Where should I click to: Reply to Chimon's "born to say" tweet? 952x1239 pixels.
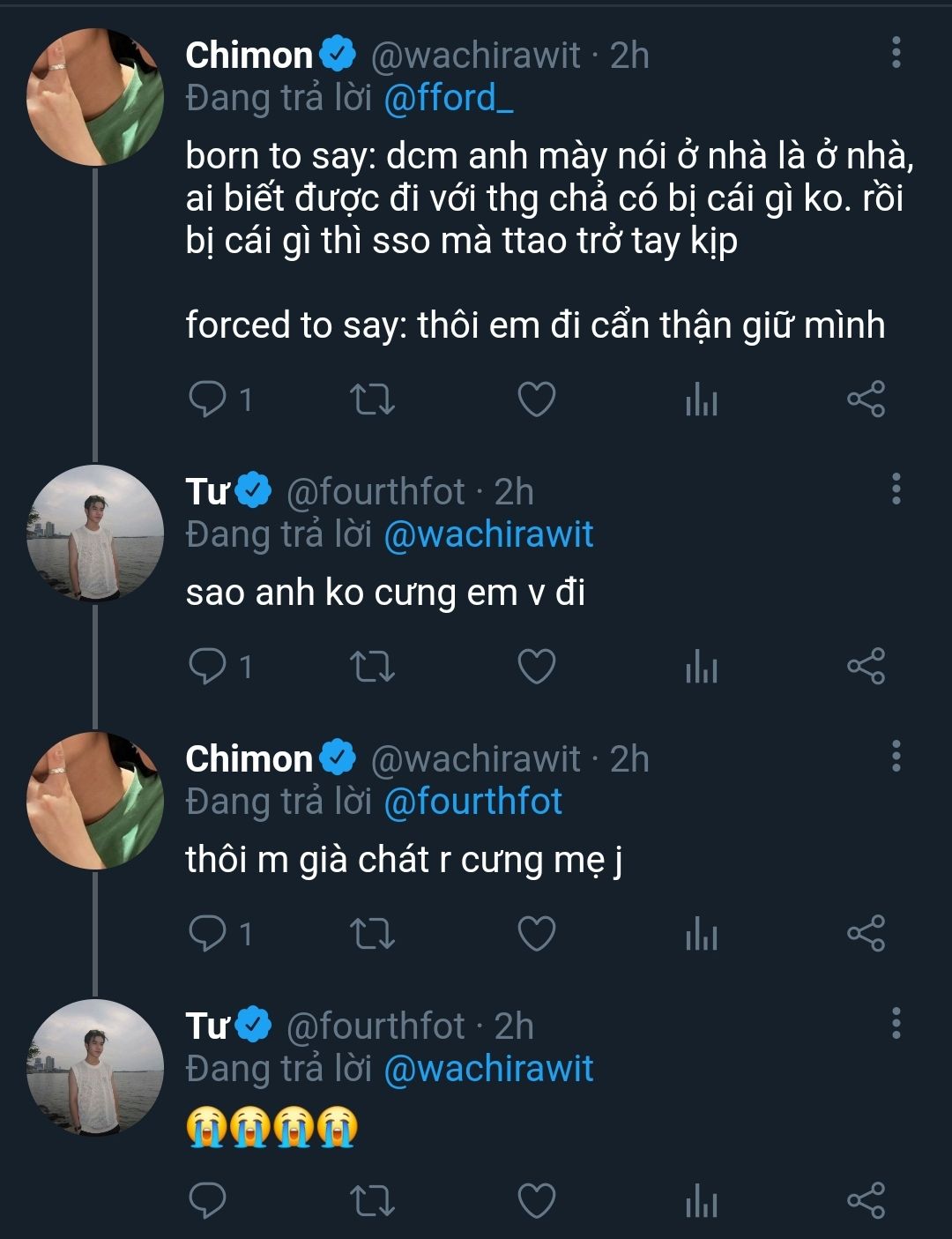pos(209,400)
